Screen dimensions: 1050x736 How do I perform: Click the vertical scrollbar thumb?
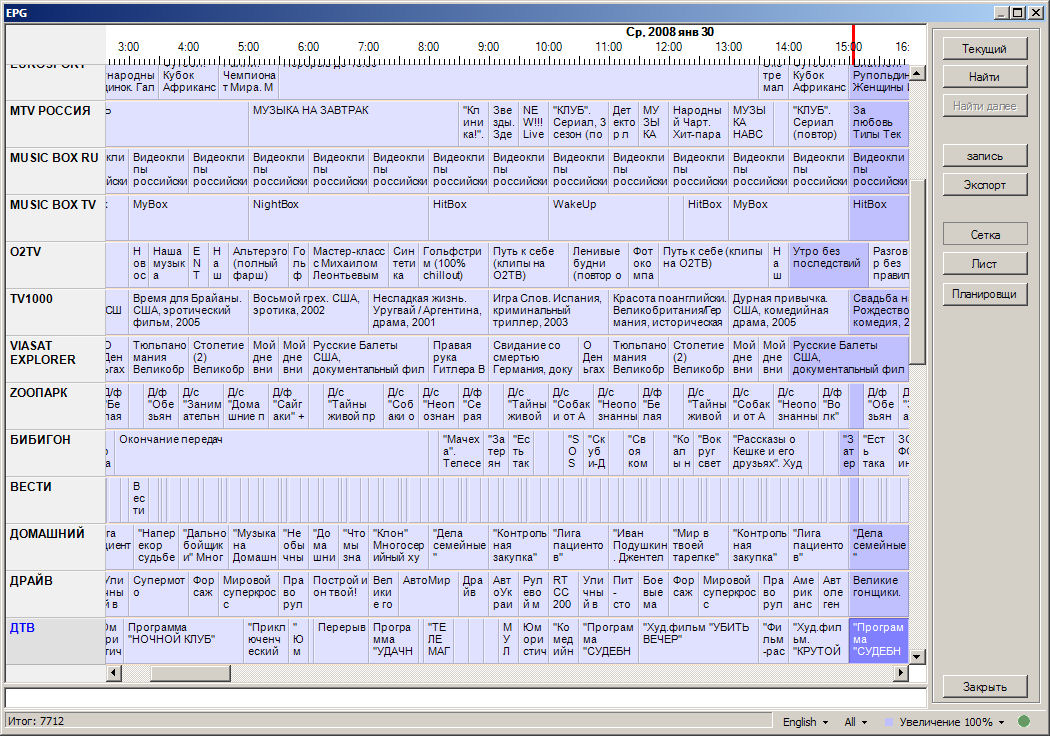point(917,271)
